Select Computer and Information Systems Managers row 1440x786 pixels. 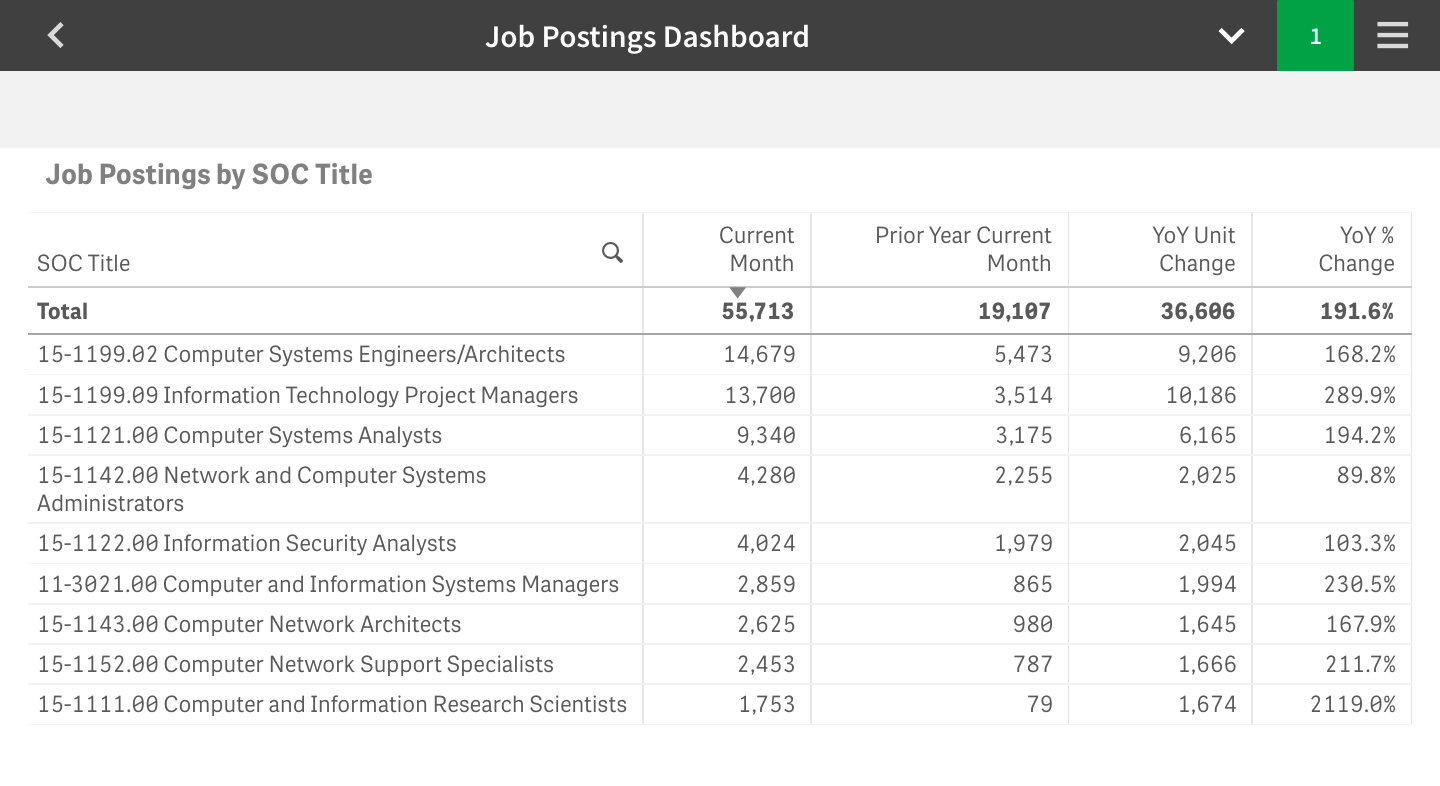[328, 584]
